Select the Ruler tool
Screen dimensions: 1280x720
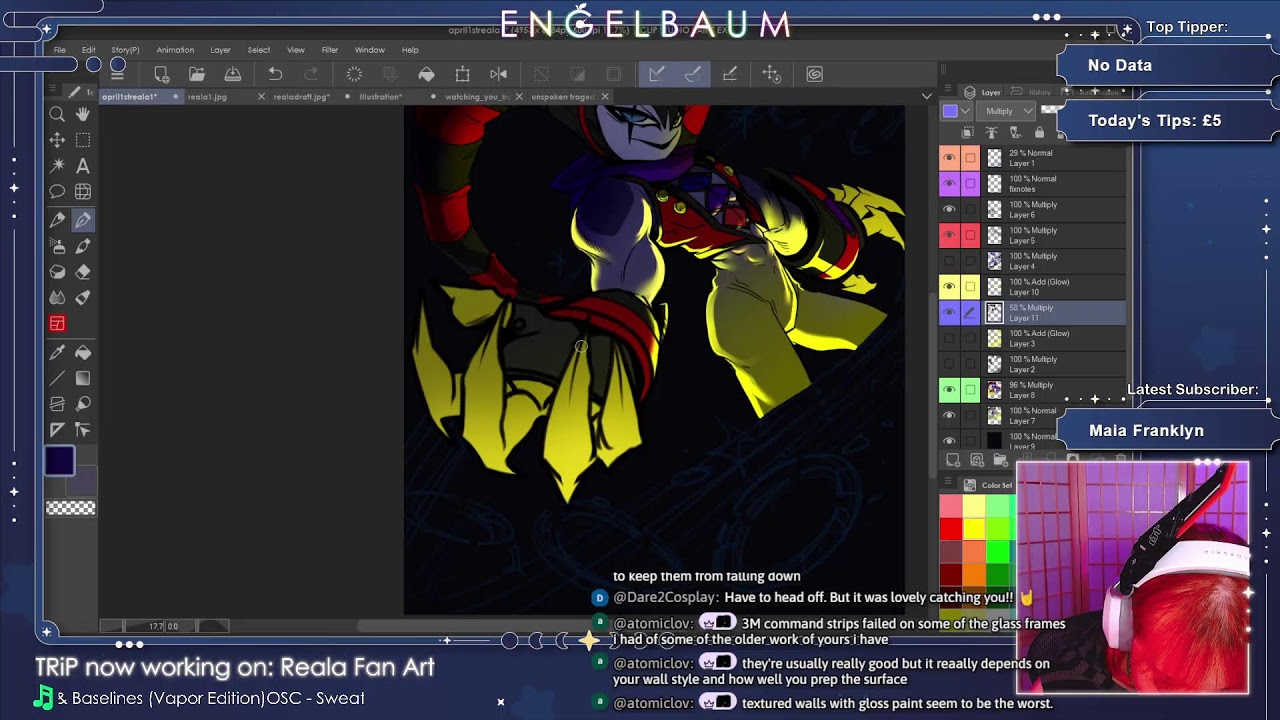(57, 430)
